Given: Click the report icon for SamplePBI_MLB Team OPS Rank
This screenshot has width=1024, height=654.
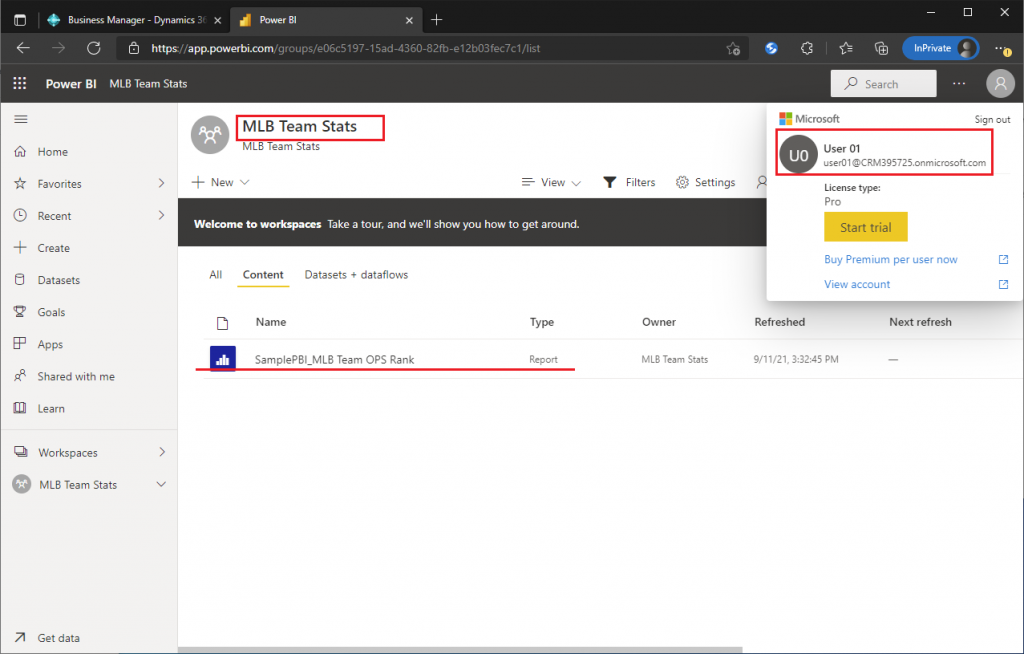Looking at the screenshot, I should click(223, 359).
